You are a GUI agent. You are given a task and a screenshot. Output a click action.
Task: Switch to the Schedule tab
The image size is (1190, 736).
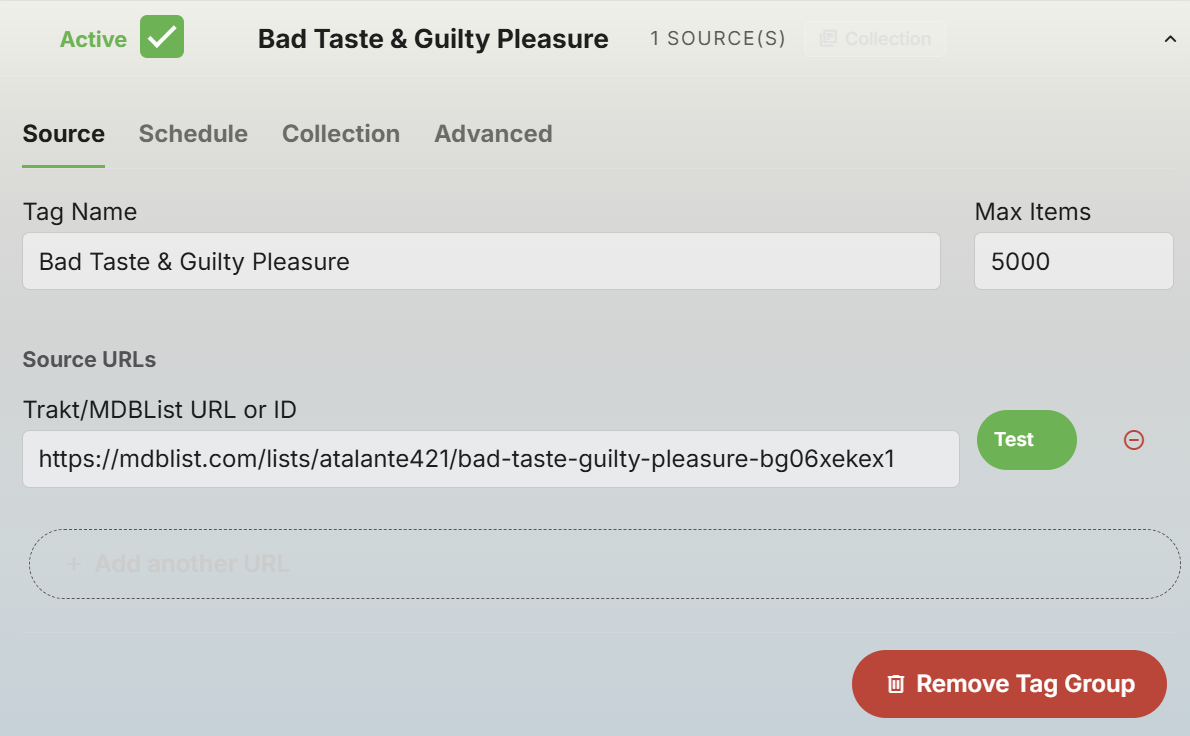click(x=193, y=134)
